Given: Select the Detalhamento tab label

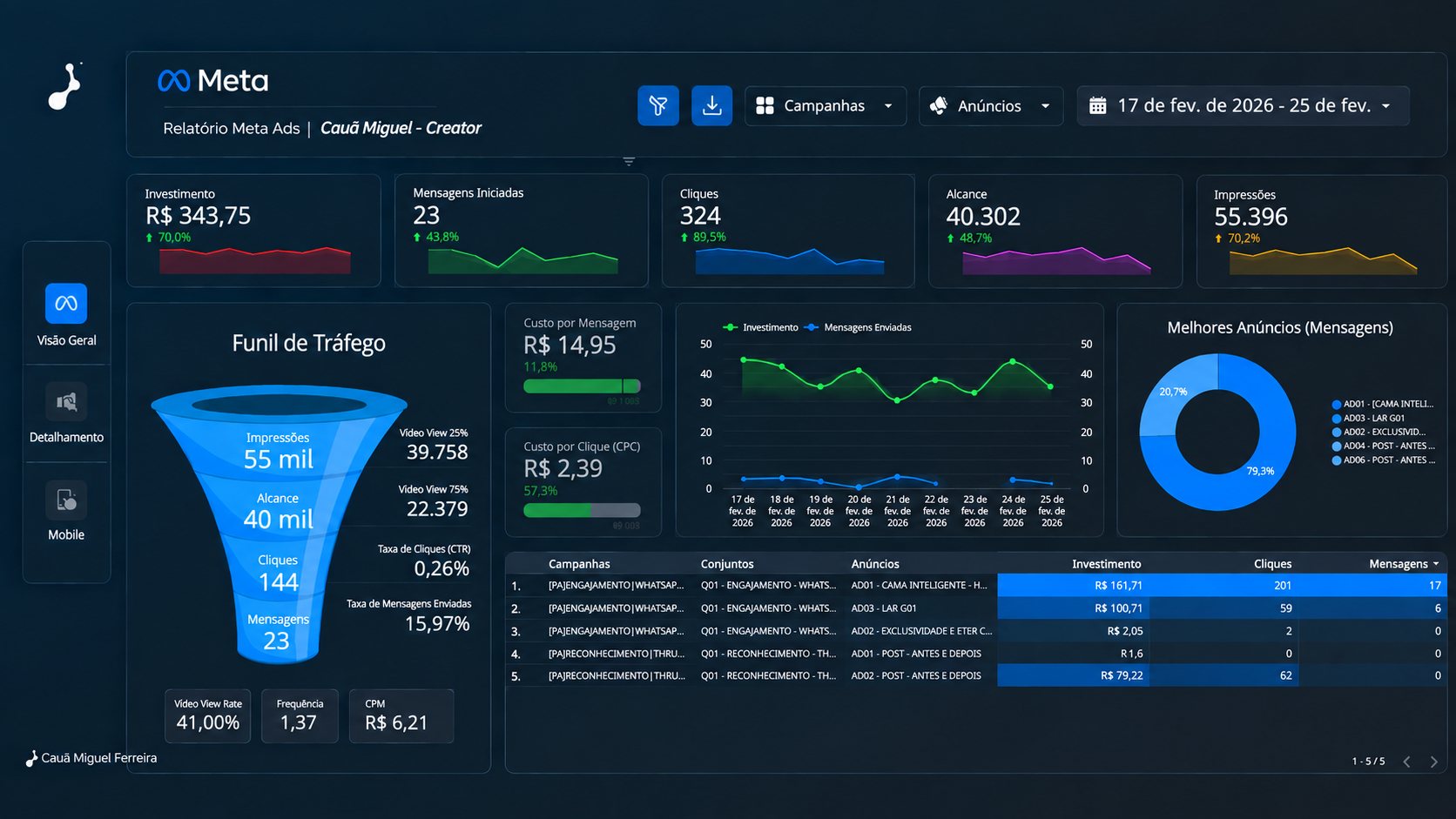Looking at the screenshot, I should pyautogui.click(x=66, y=437).
